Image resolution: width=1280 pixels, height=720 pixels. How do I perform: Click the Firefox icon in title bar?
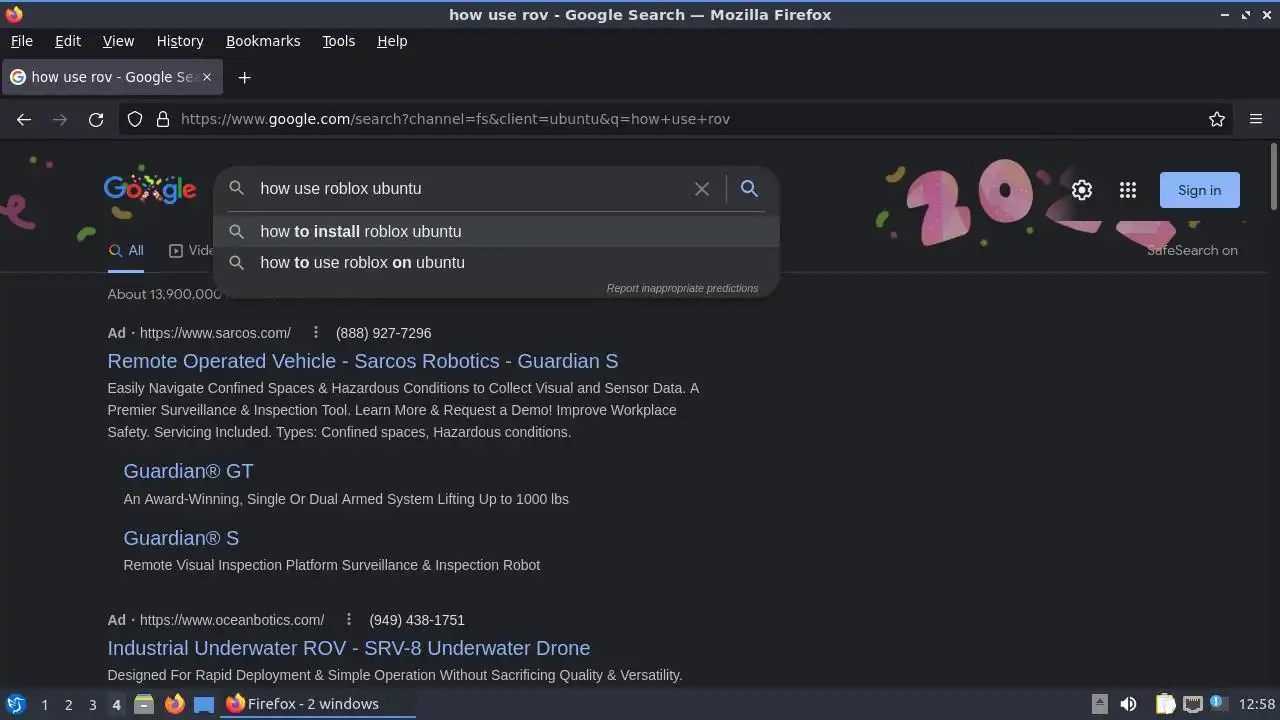click(x=14, y=14)
